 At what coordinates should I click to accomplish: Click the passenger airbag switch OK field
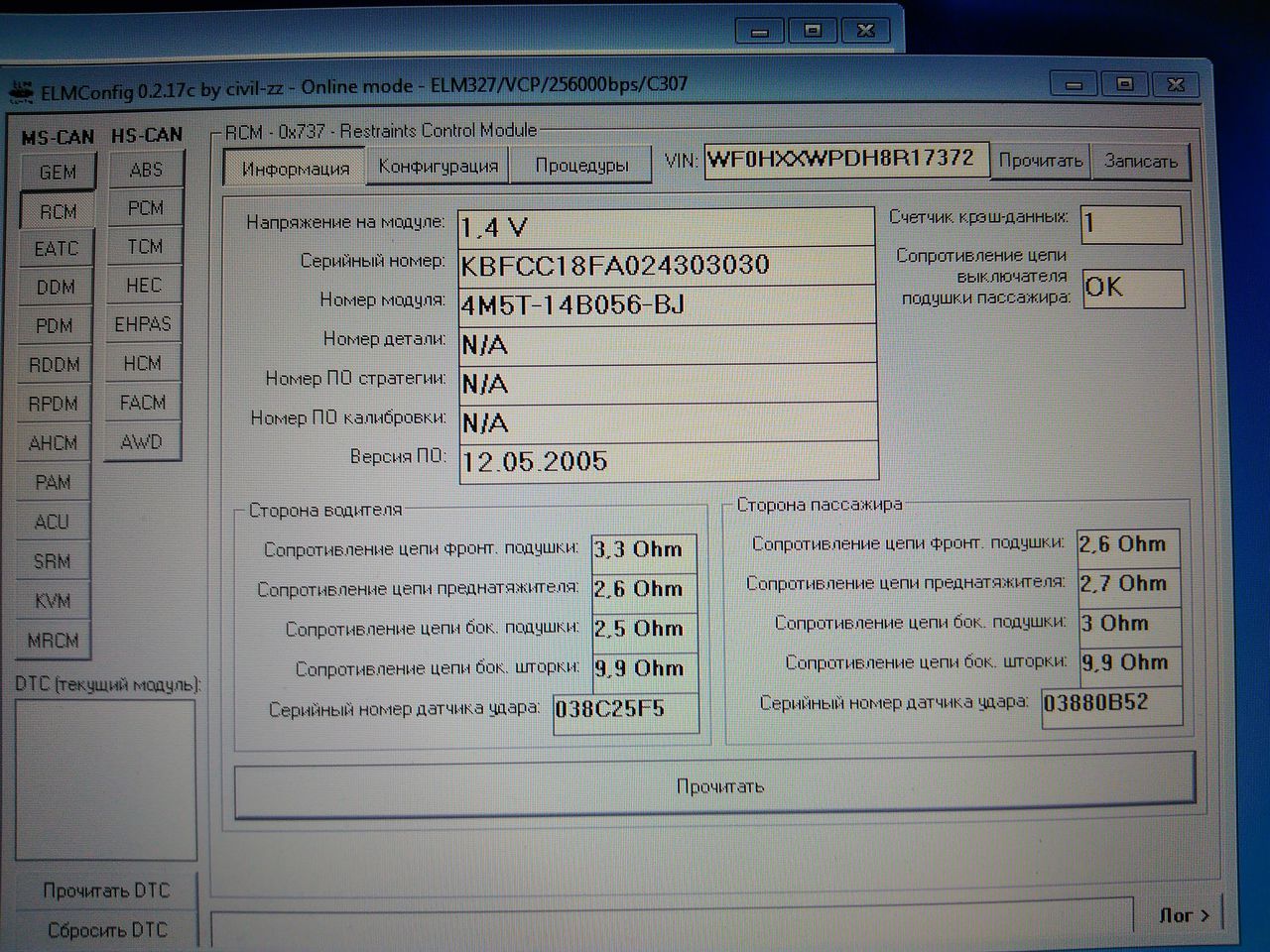point(1133,289)
